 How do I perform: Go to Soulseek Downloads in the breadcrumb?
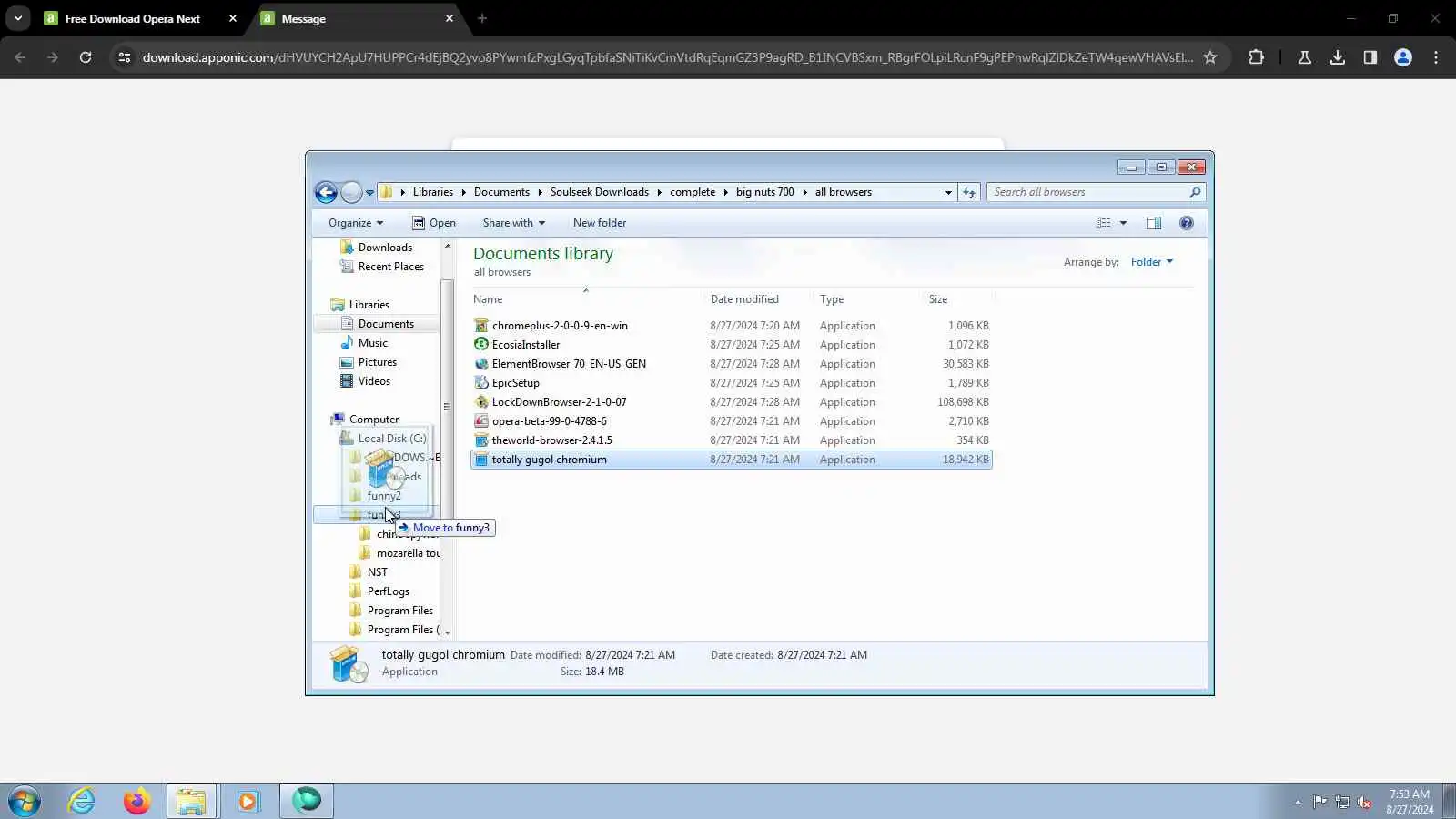coord(600,192)
